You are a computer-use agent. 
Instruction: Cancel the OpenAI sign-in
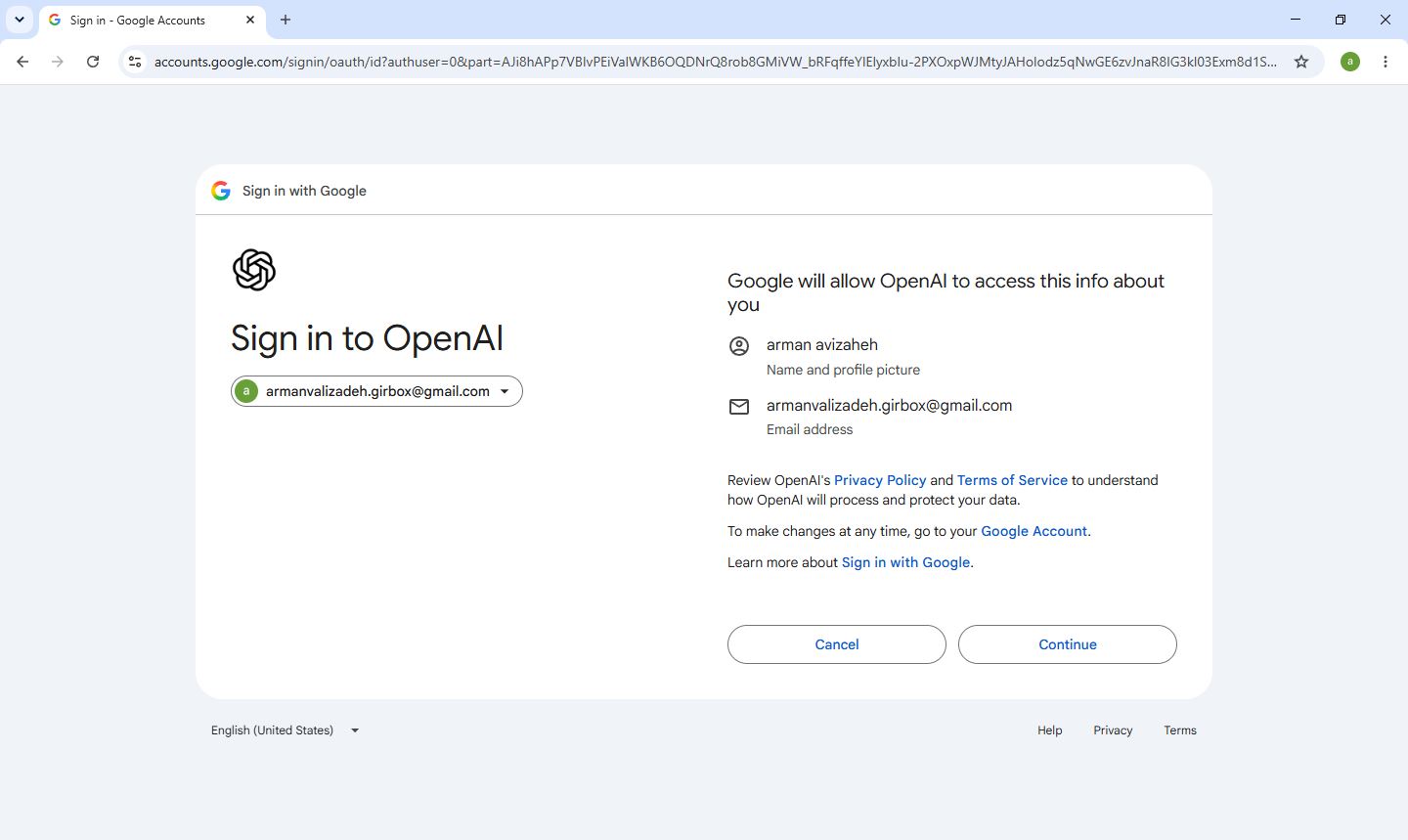click(837, 644)
